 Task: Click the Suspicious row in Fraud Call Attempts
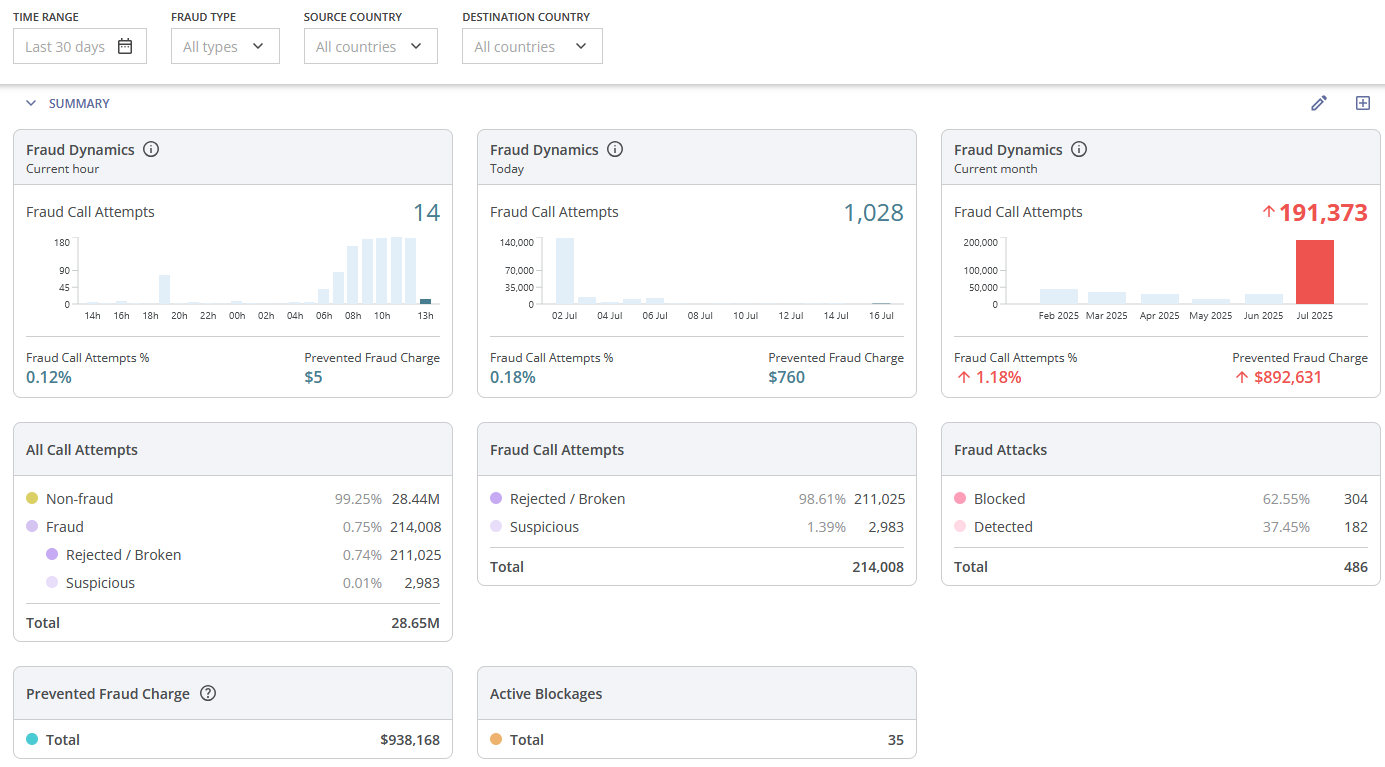(x=696, y=527)
